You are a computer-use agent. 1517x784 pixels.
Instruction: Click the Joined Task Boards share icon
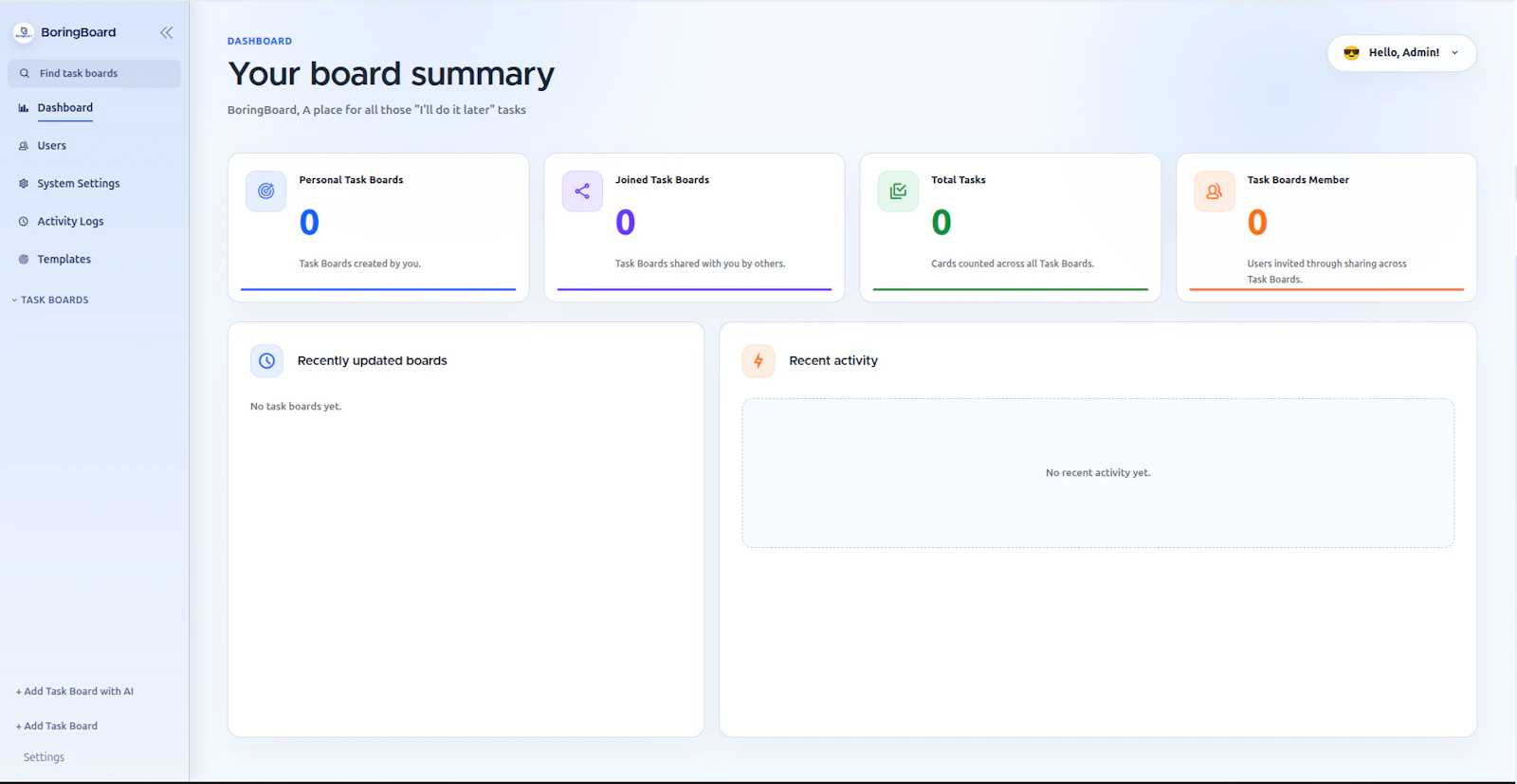tap(582, 191)
